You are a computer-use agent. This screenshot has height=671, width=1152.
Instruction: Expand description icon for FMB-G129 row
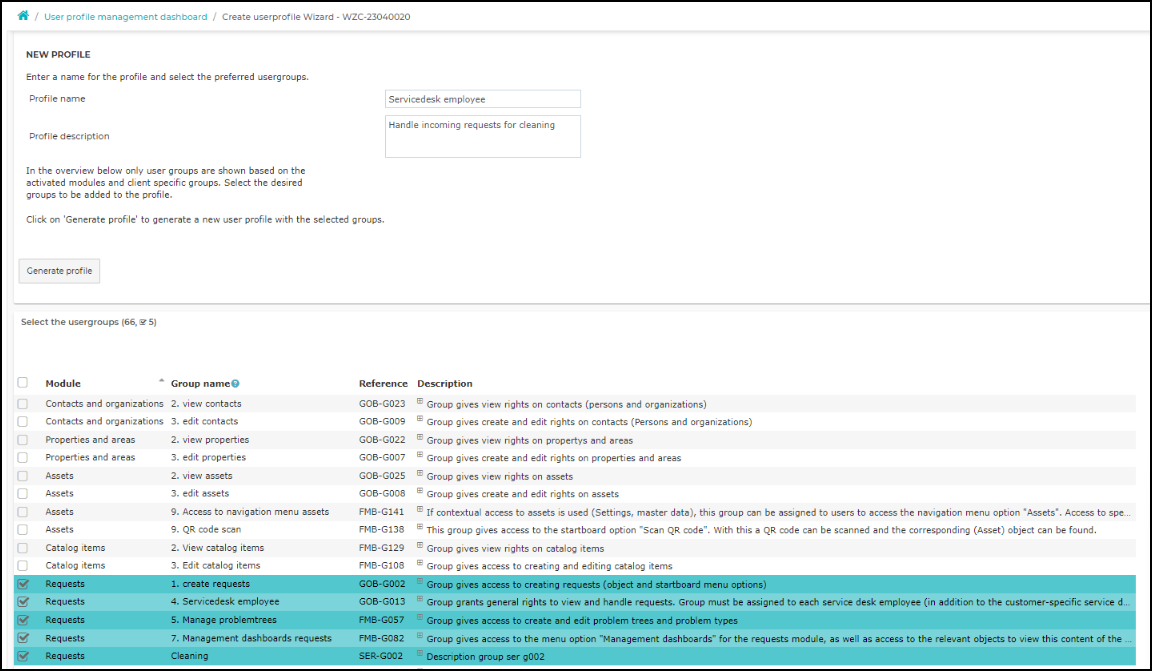(x=420, y=545)
